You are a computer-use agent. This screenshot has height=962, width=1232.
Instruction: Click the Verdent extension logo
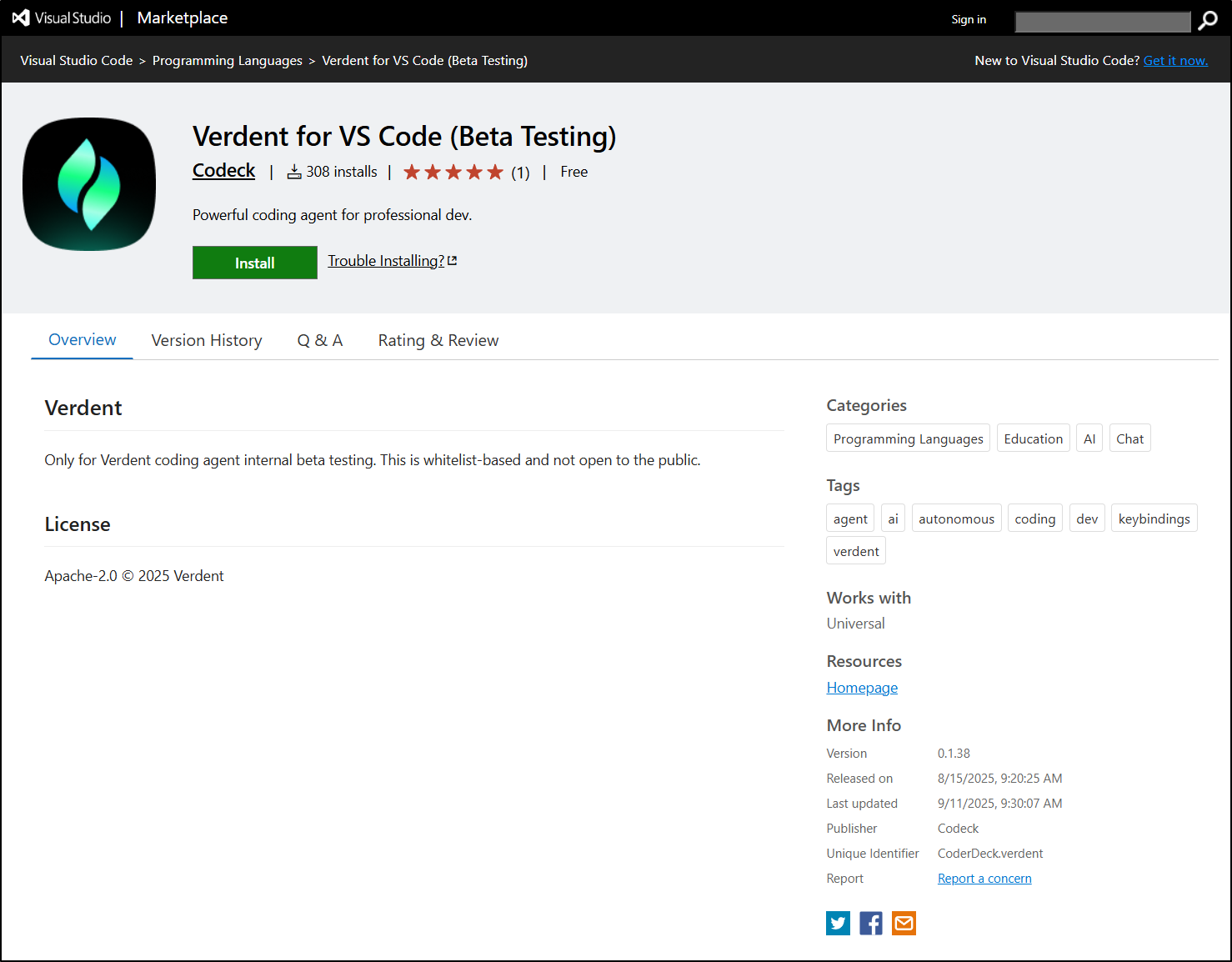(89, 184)
